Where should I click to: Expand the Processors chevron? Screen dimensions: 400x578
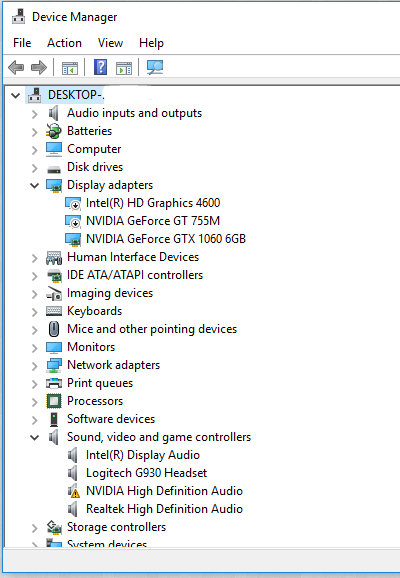point(34,402)
